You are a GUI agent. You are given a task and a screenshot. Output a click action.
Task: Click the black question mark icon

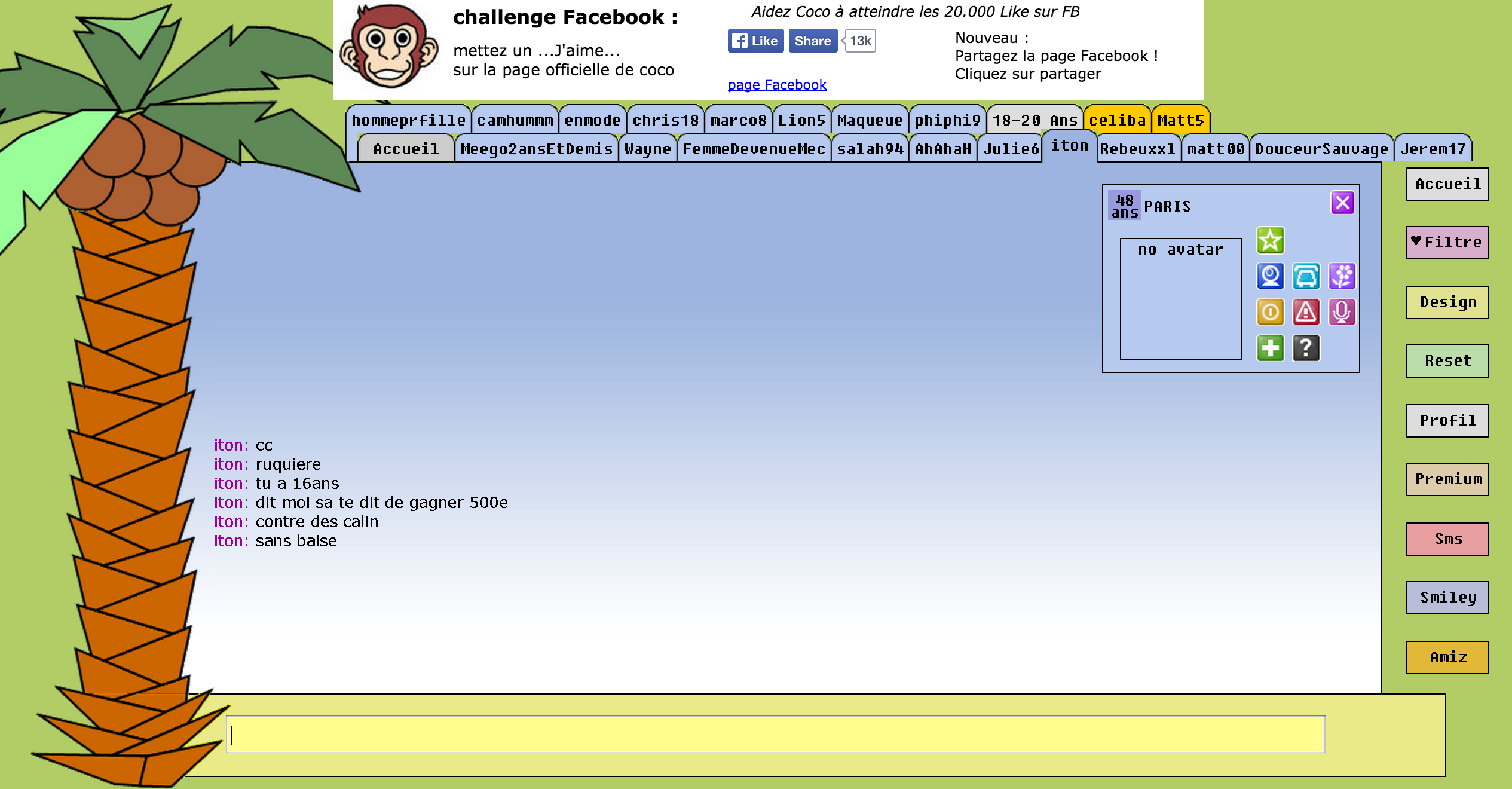click(1306, 348)
